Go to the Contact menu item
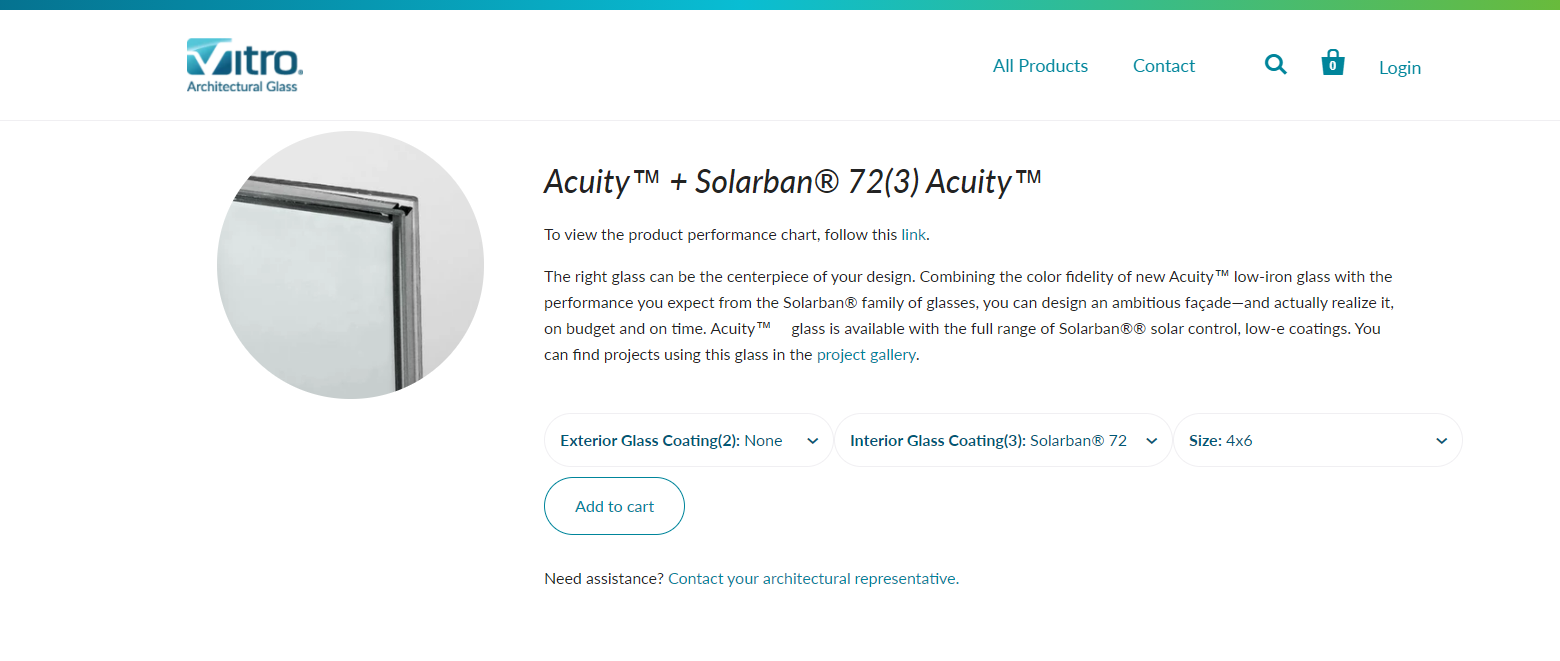The image size is (1560, 661). click(x=1163, y=66)
